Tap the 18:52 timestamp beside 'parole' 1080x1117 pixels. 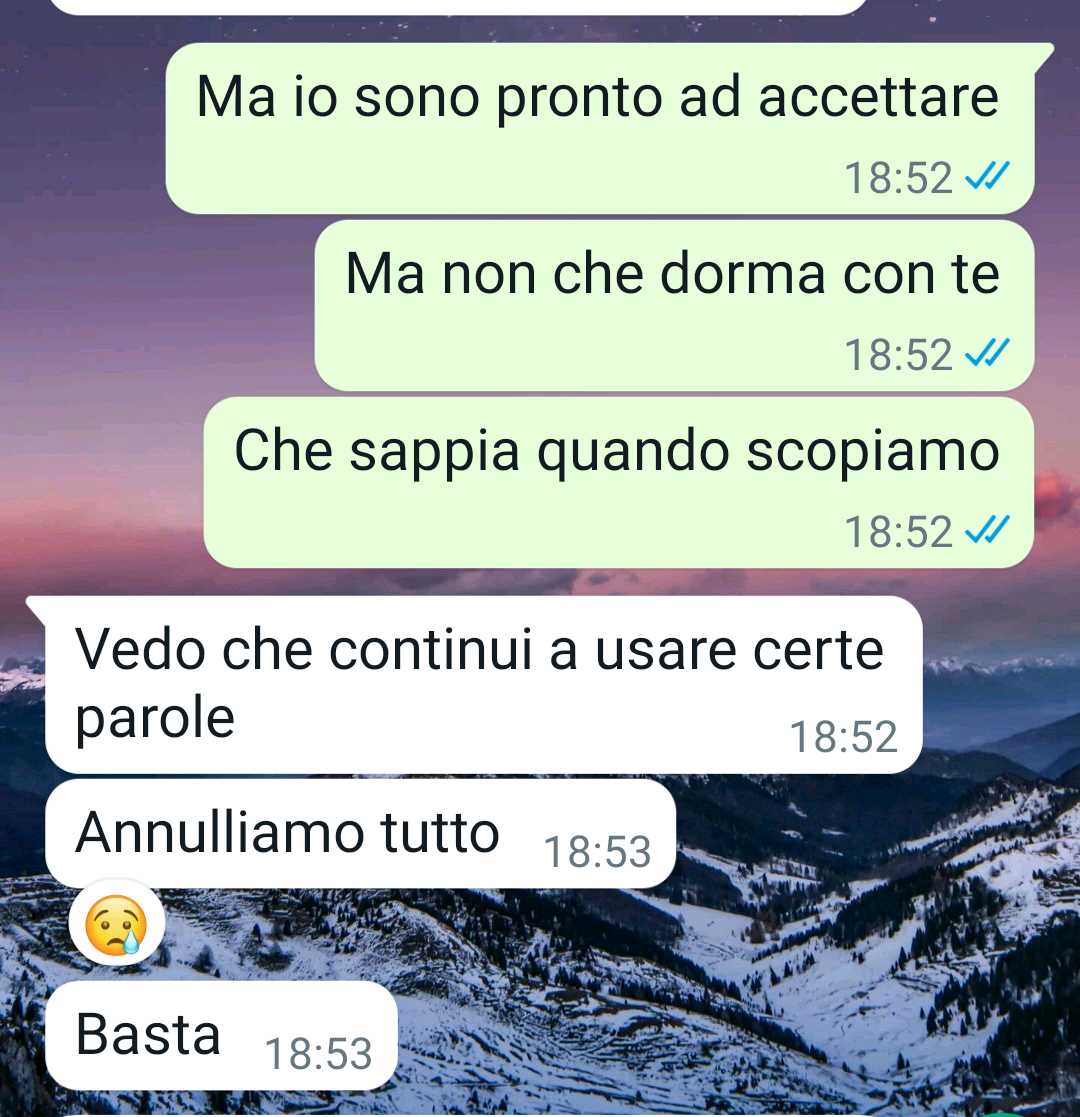[843, 737]
